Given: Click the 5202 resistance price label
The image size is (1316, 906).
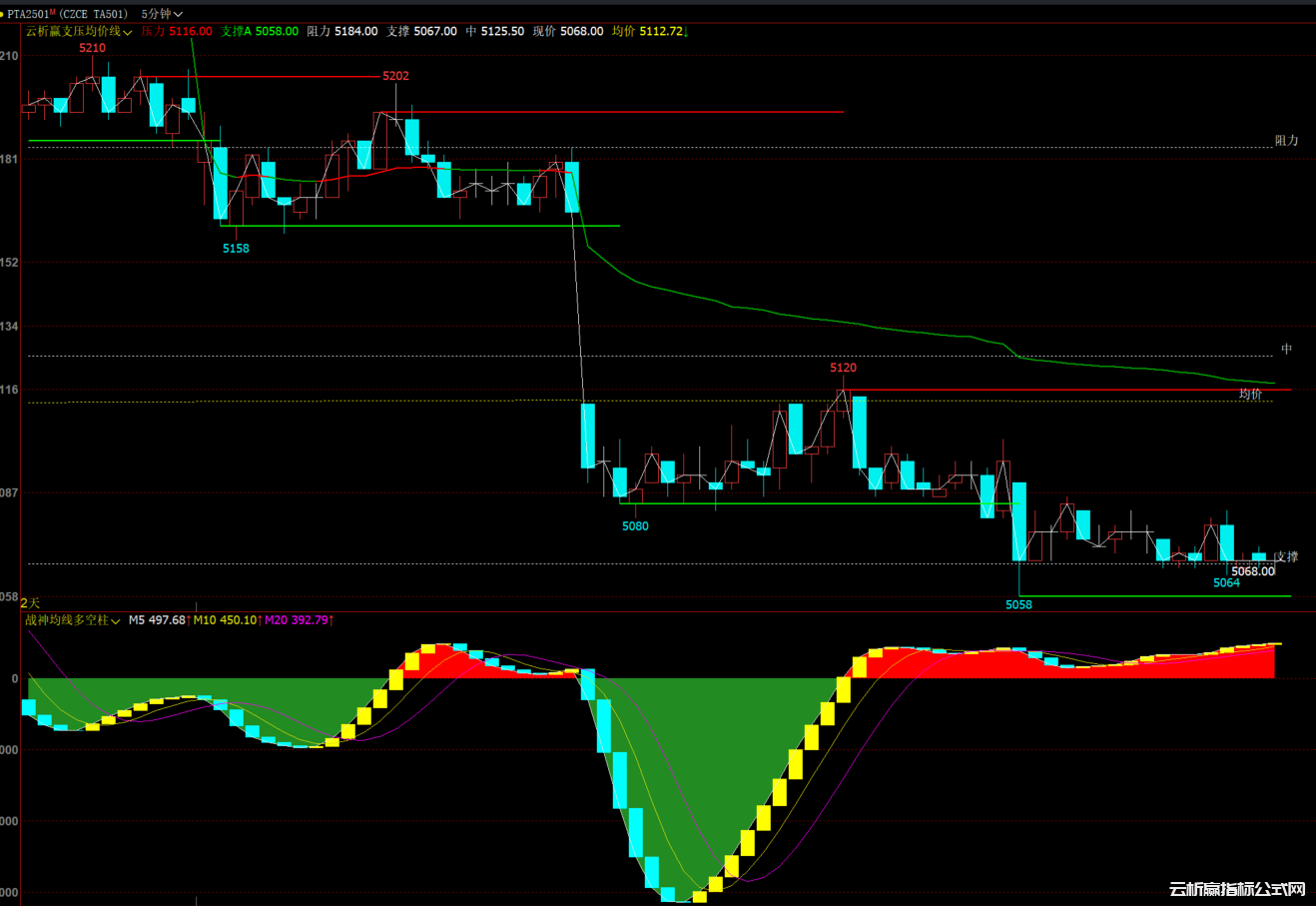Looking at the screenshot, I should pyautogui.click(x=395, y=76).
